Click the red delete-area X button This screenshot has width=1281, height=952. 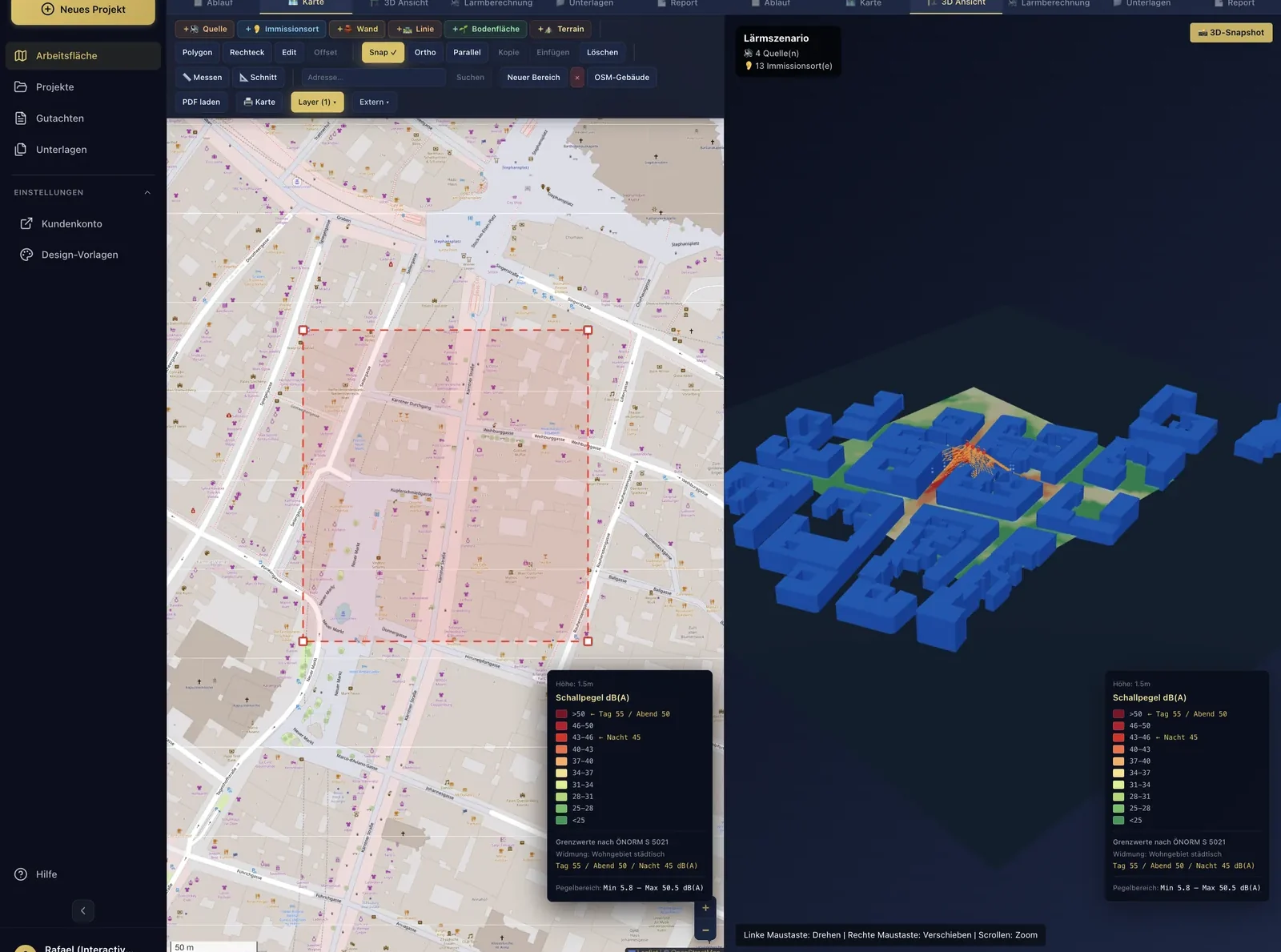tap(576, 78)
